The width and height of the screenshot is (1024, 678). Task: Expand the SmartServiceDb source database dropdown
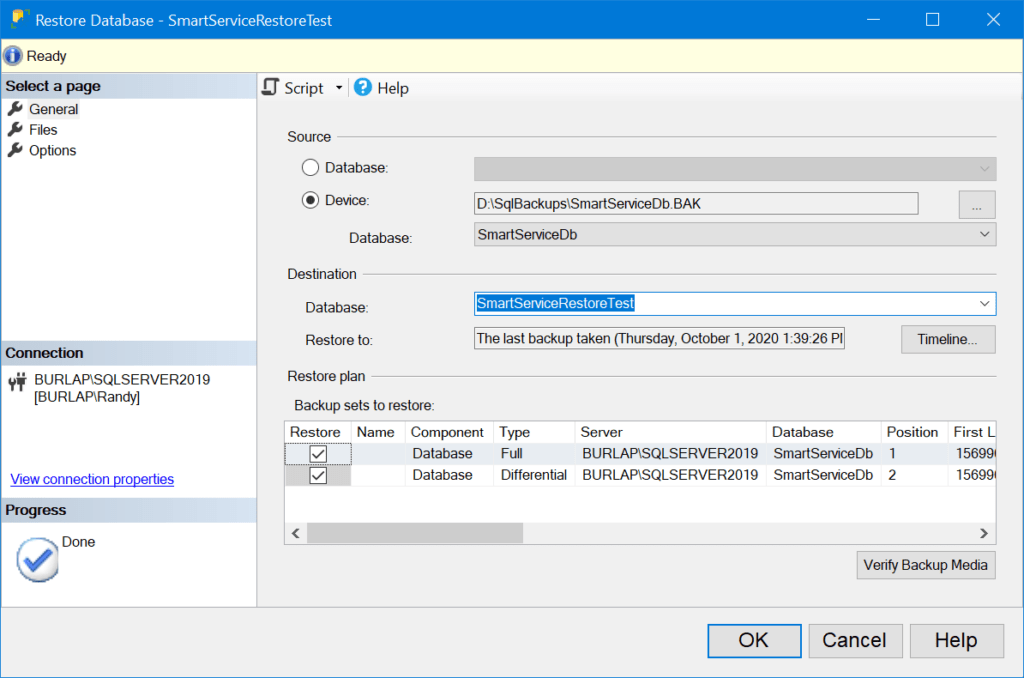click(x=984, y=234)
